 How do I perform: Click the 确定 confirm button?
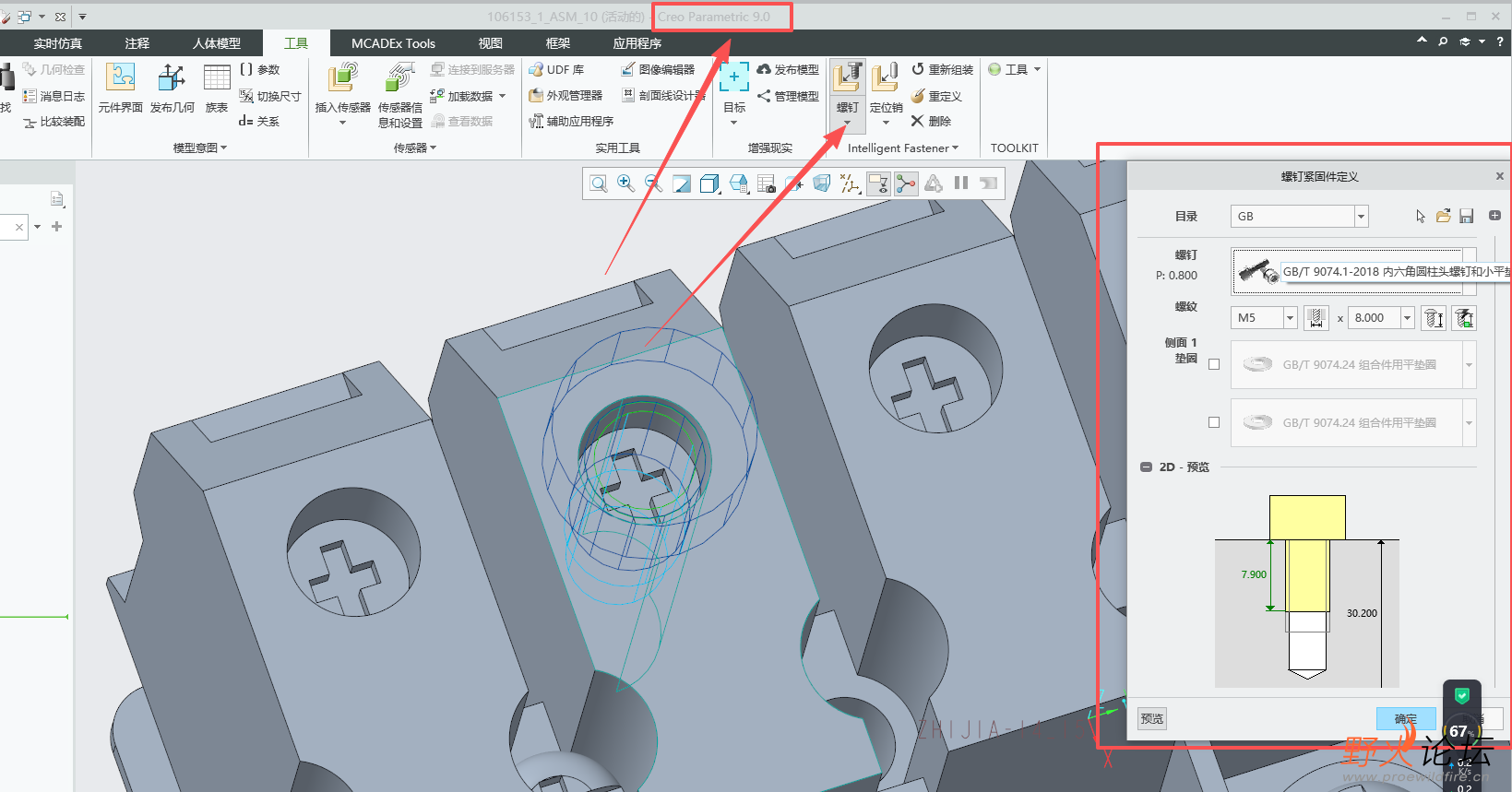coord(1406,719)
